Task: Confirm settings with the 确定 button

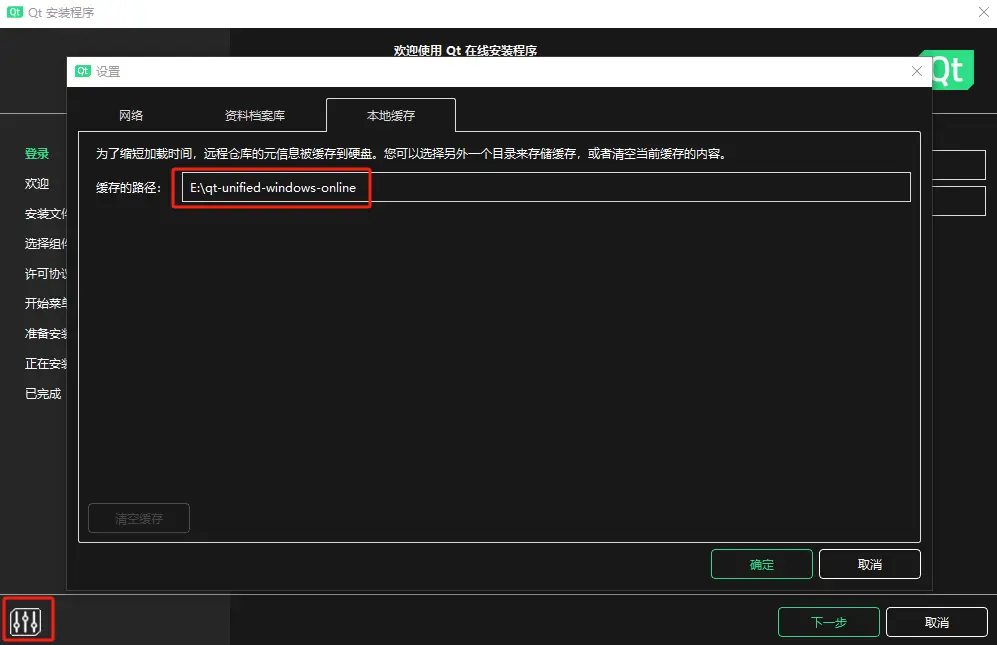Action: coord(761,563)
